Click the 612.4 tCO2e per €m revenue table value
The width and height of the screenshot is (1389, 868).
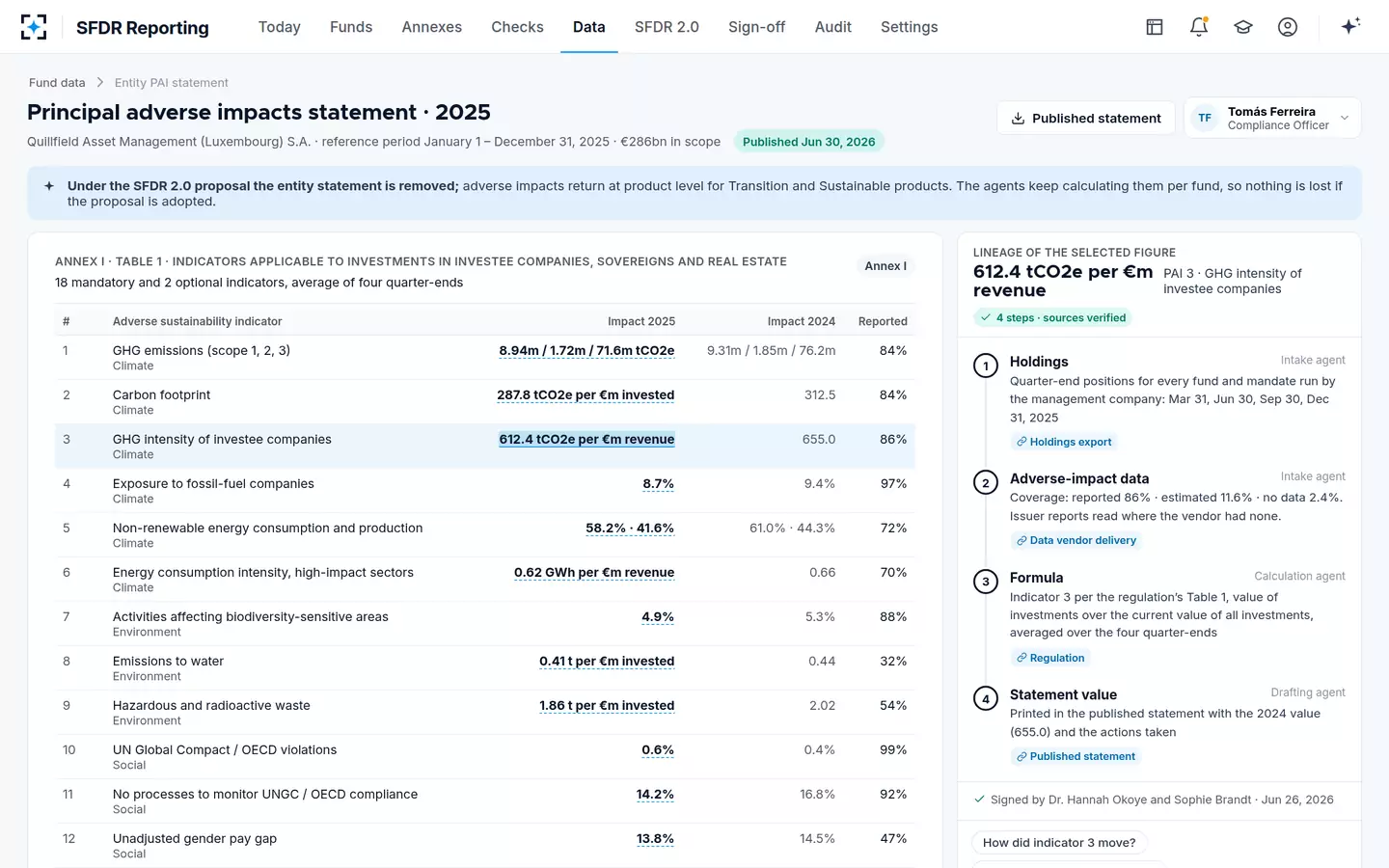click(586, 440)
